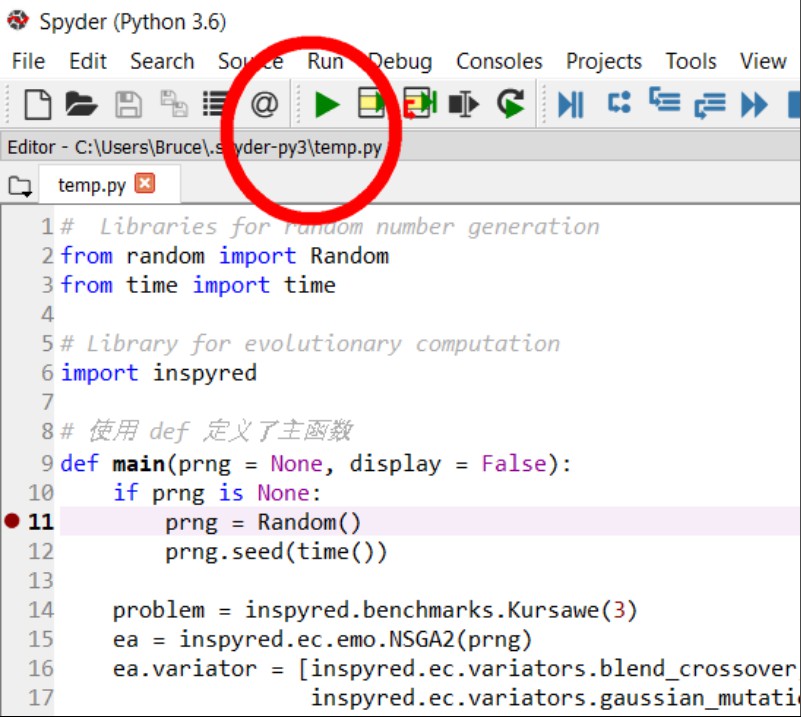Click the 'def main' function definition line
Viewport: 801px width, 717px height.
(316, 464)
